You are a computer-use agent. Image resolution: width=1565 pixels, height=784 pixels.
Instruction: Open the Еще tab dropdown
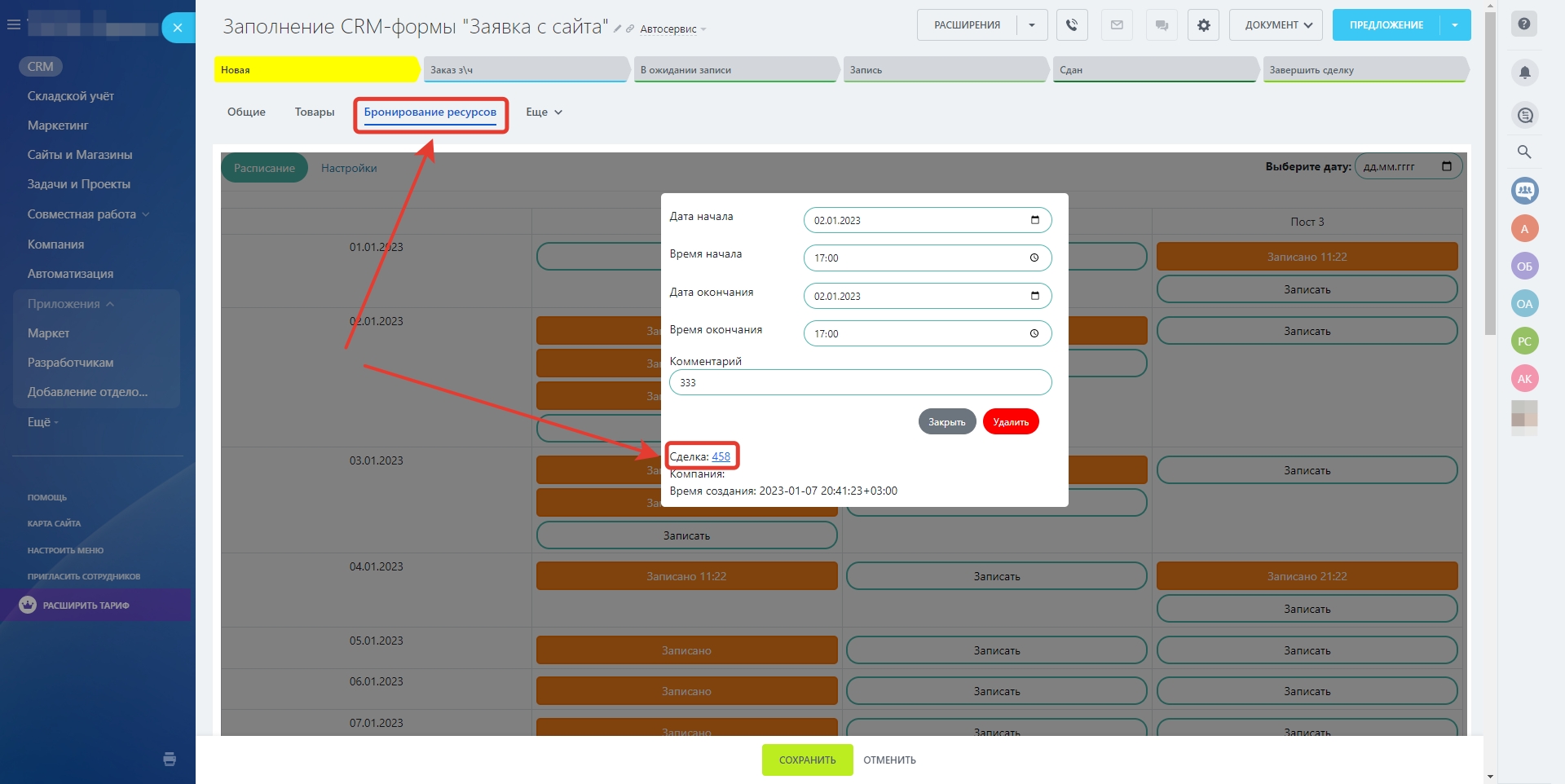[x=544, y=112]
